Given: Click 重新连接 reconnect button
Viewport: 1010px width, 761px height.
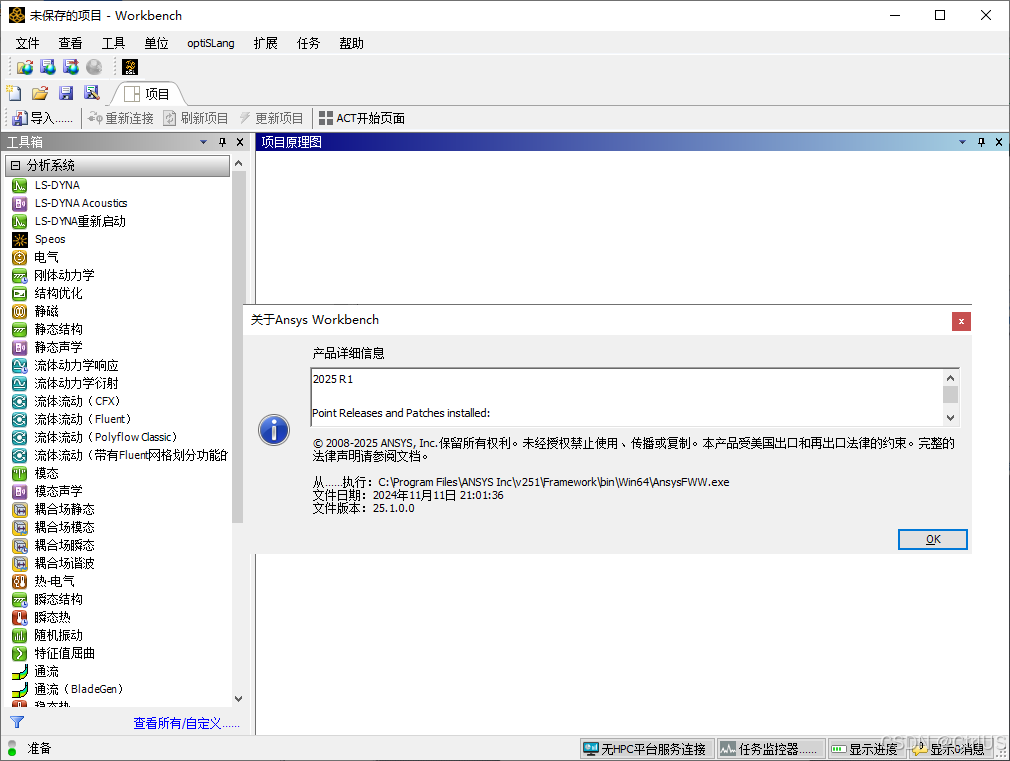Looking at the screenshot, I should click(x=121, y=119).
